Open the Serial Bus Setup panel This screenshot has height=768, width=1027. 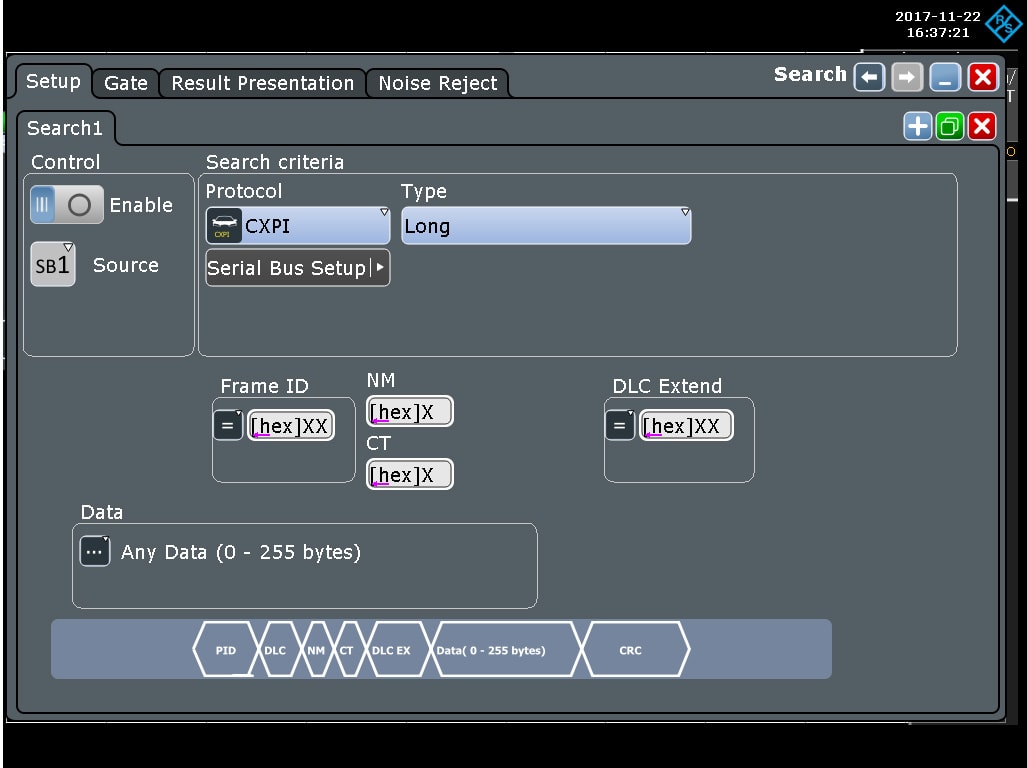[x=296, y=267]
